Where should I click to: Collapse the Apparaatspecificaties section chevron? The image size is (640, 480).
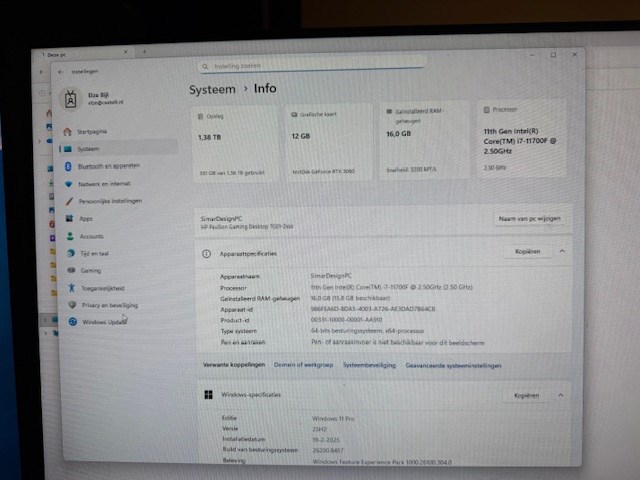tap(562, 251)
